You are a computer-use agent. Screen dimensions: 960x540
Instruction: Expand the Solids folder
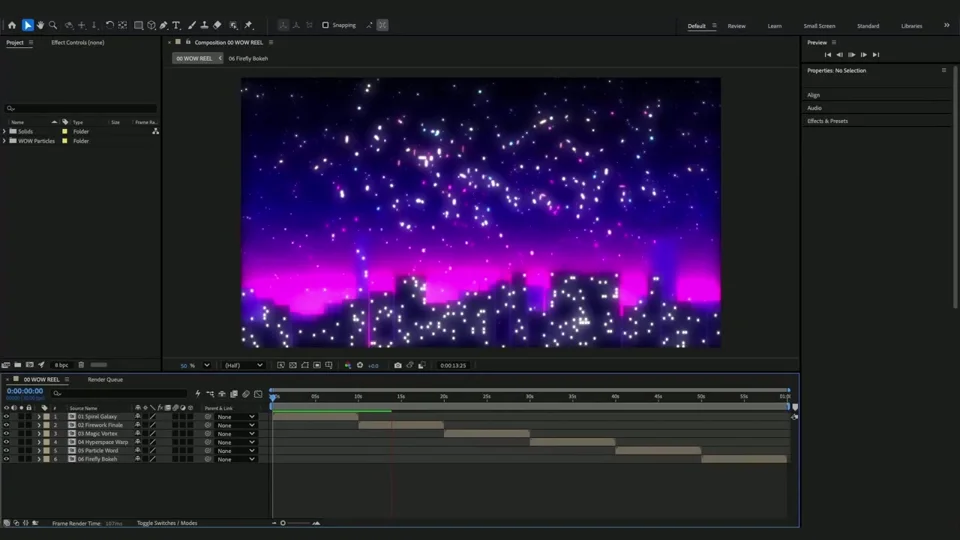[5, 131]
